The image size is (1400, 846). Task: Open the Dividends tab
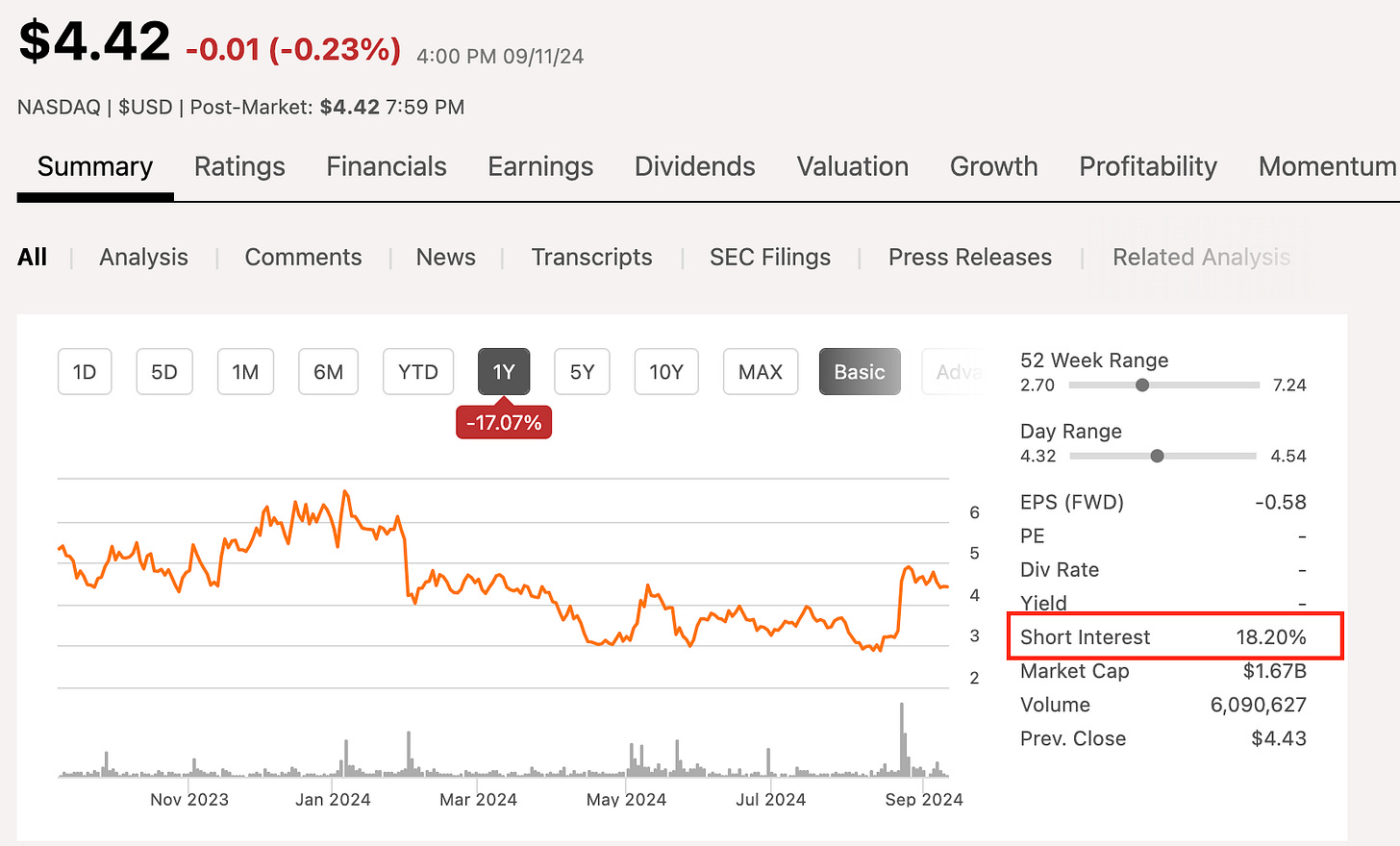[x=695, y=167]
